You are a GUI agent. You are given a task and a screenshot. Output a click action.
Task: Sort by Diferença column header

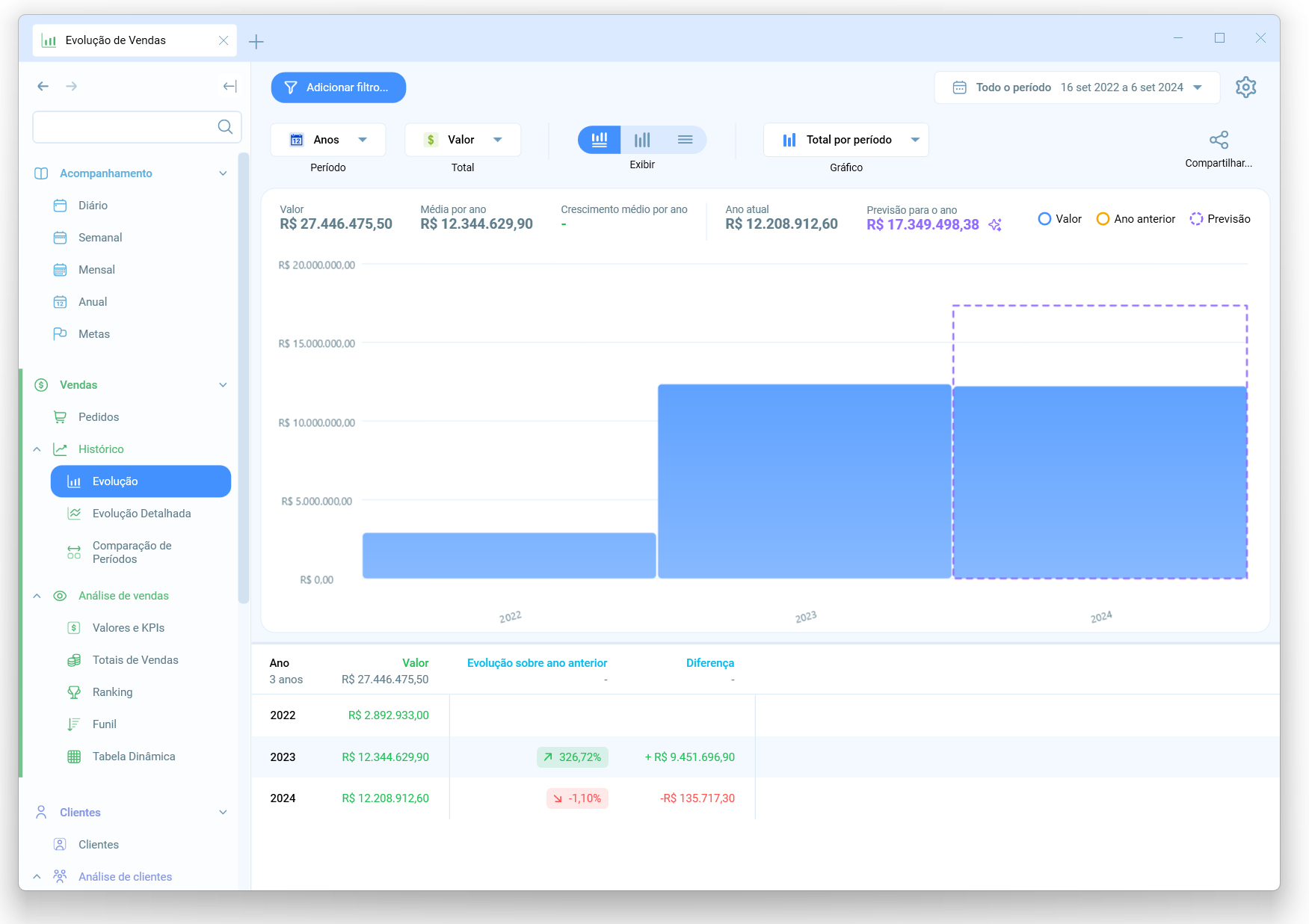pos(710,663)
